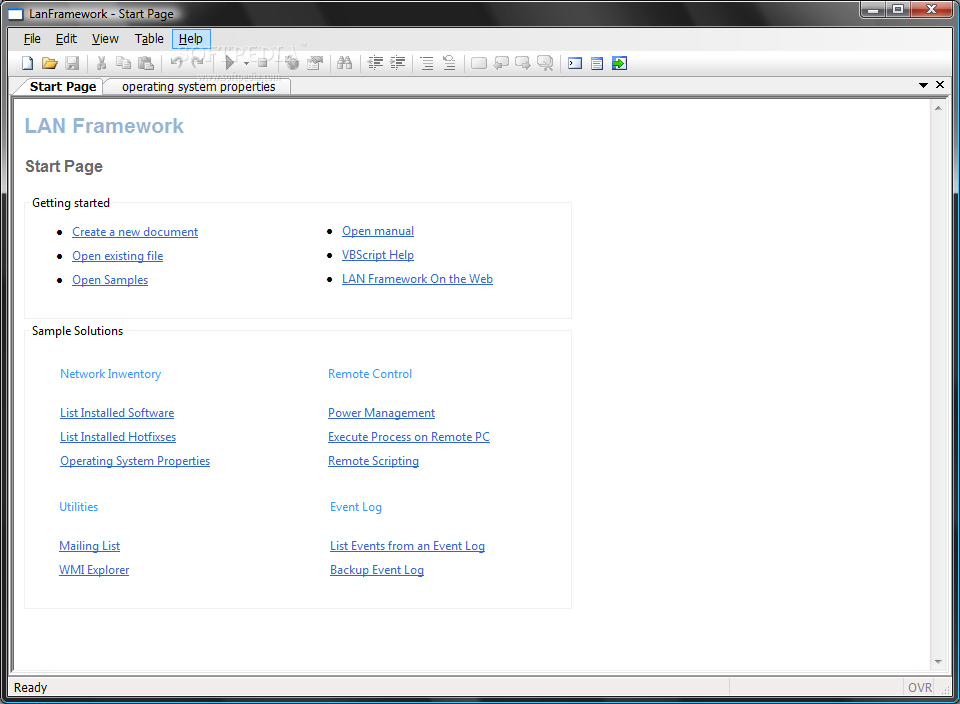Click the comment lines icon
The width and height of the screenshot is (960, 704).
click(x=427, y=63)
